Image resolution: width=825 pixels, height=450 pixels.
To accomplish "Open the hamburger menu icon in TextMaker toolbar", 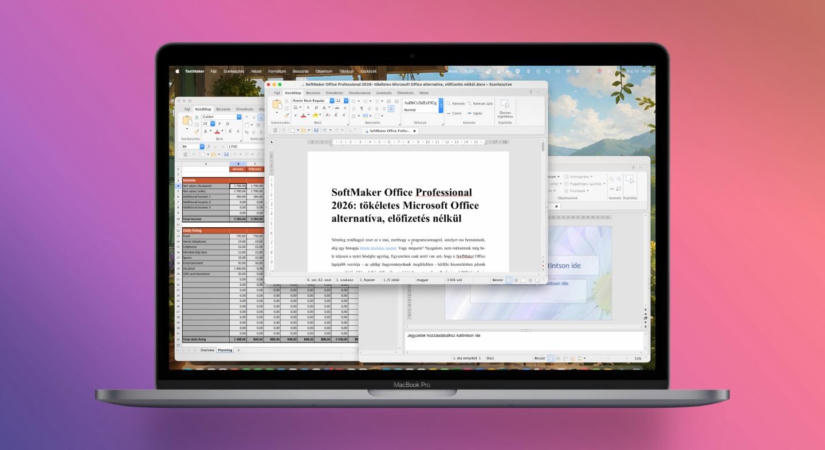I will (x=275, y=130).
